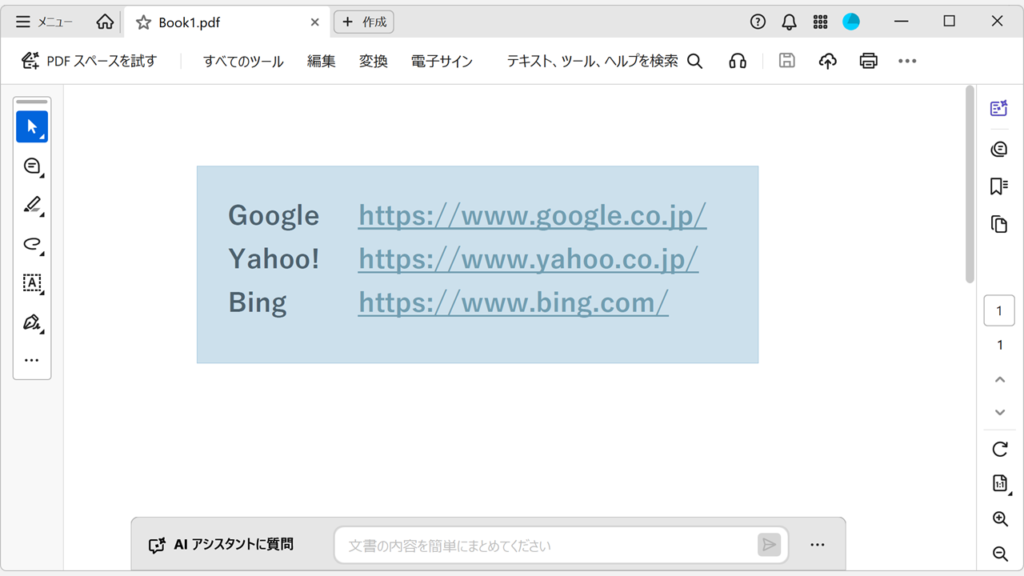Click the current page number box
1024x576 pixels.
tap(999, 311)
